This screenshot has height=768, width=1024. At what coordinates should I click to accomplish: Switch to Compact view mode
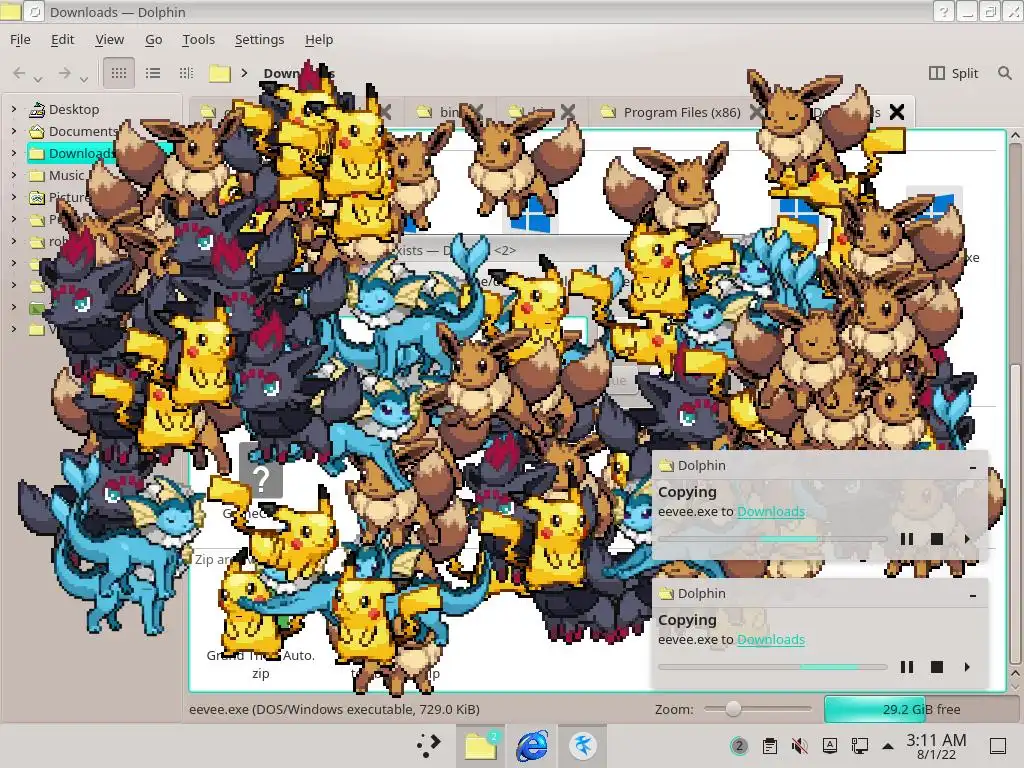point(186,73)
